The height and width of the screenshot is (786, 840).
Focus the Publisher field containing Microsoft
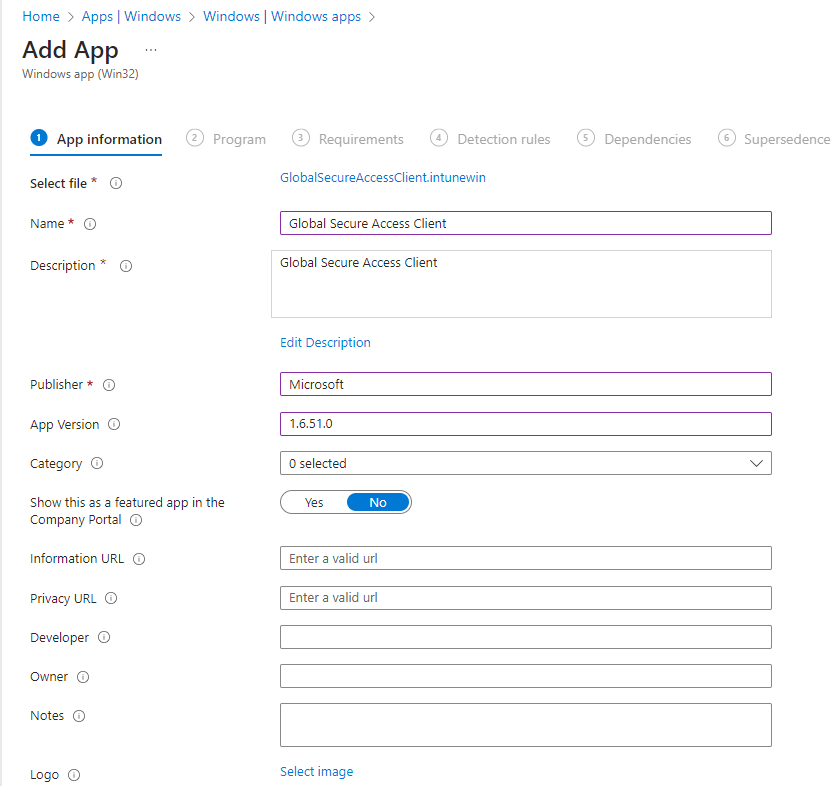526,384
